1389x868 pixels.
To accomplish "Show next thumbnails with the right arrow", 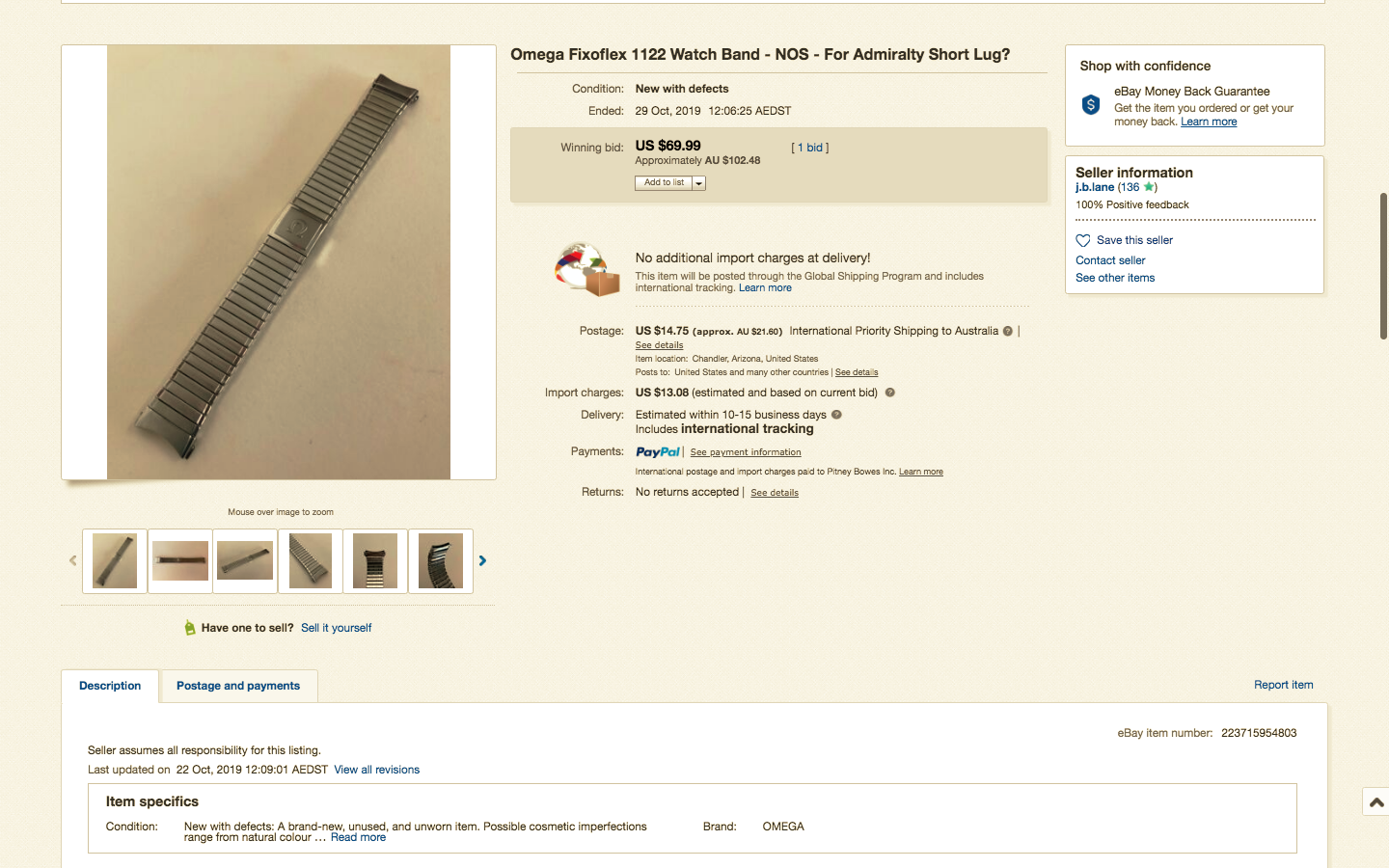I will click(x=483, y=560).
